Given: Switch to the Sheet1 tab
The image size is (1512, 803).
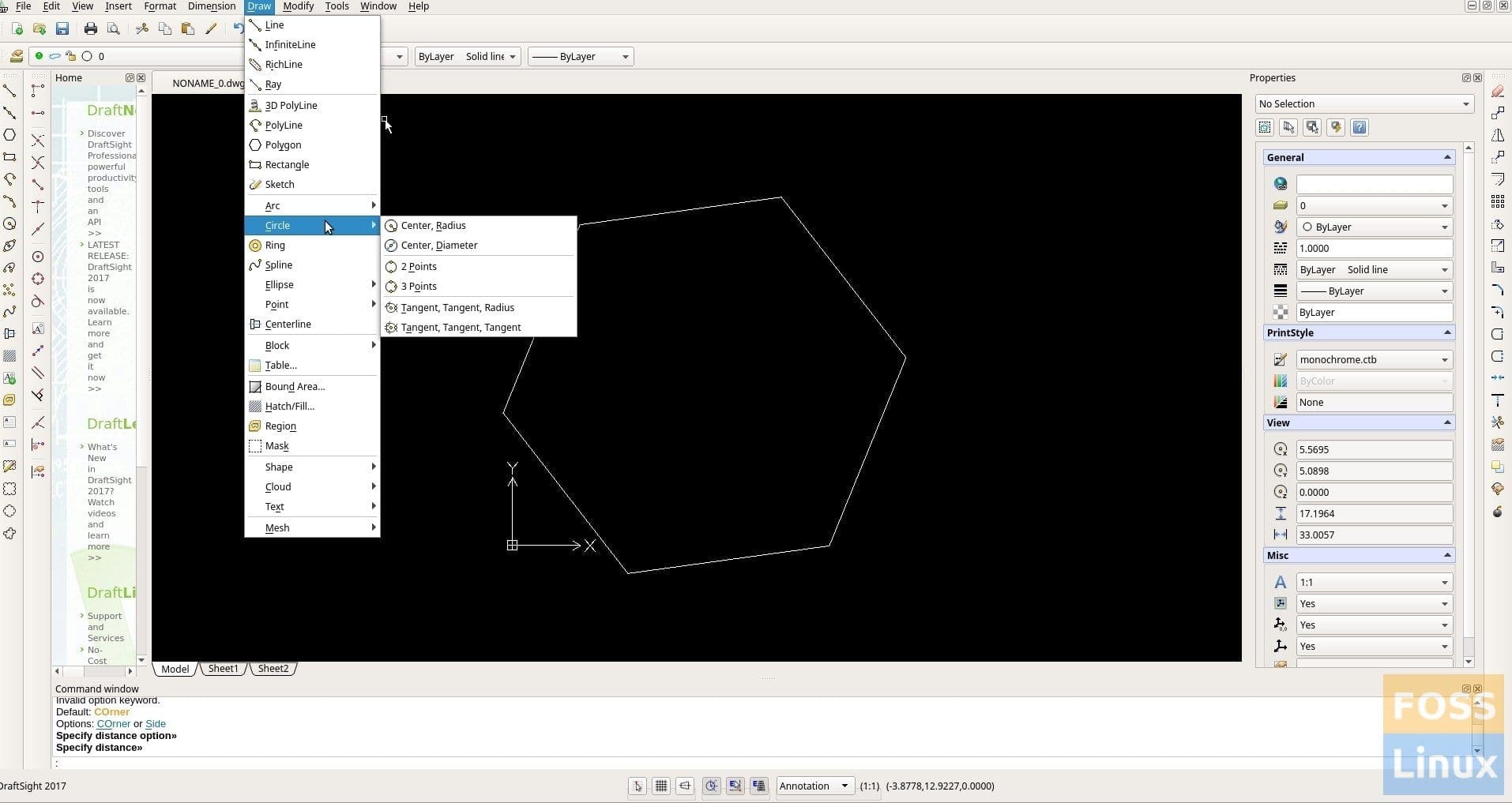Looking at the screenshot, I should point(224,669).
